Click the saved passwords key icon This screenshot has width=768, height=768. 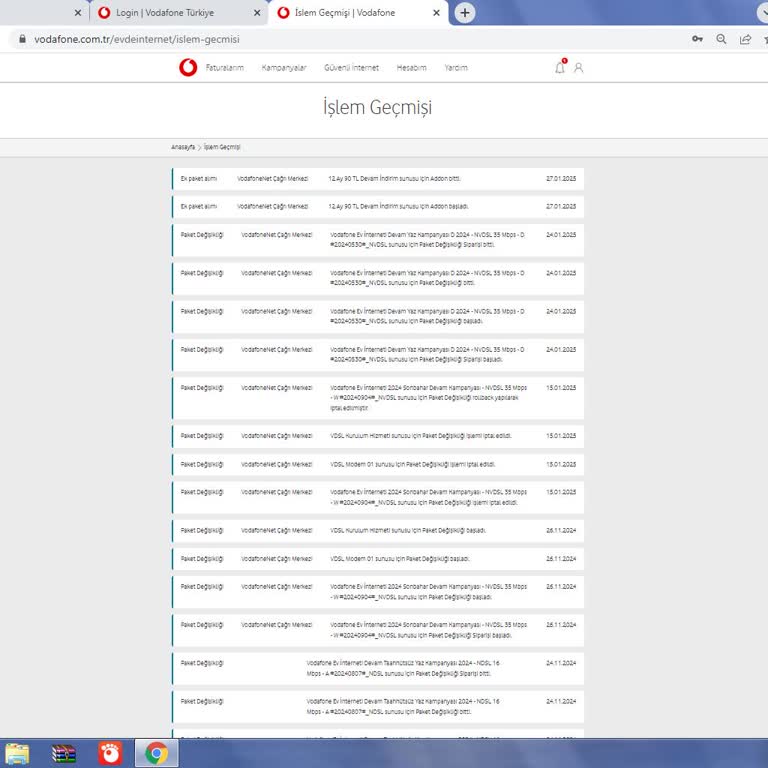pos(697,39)
